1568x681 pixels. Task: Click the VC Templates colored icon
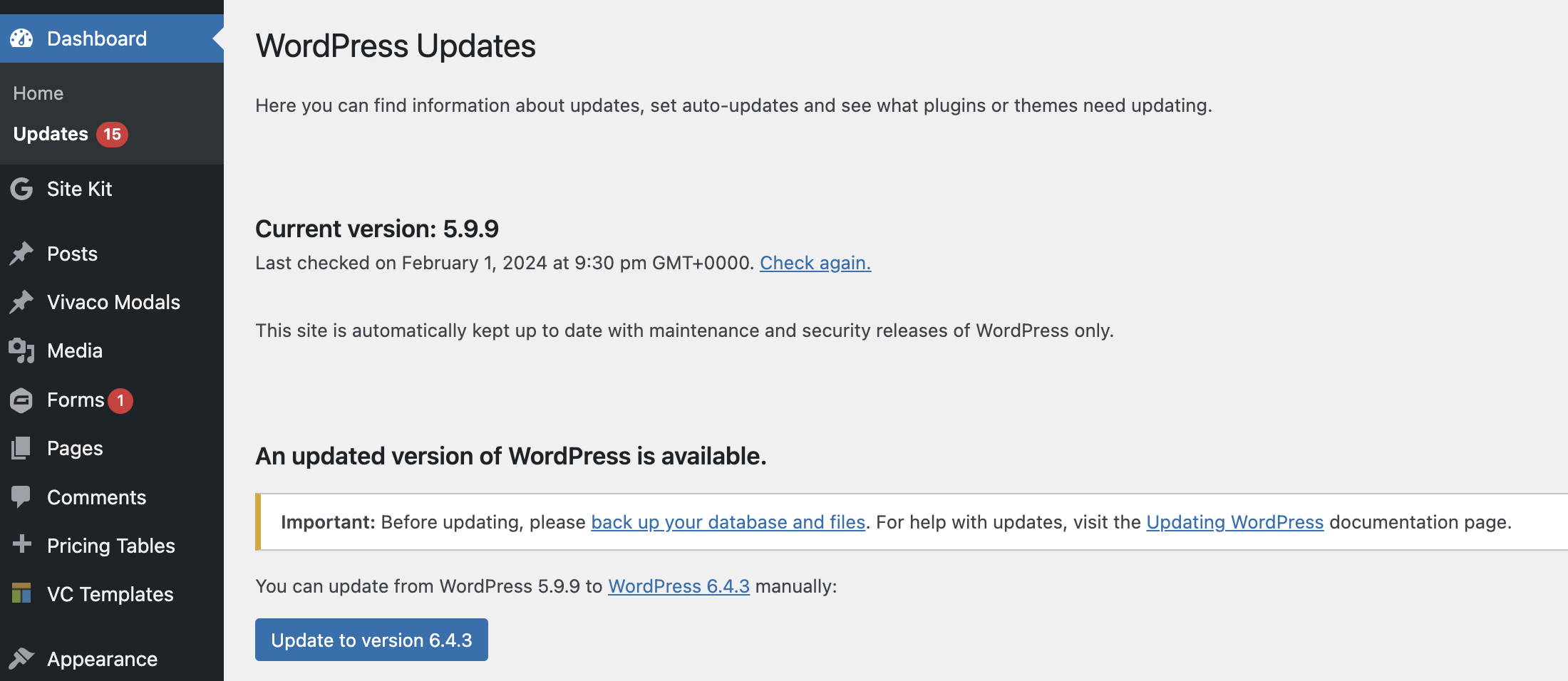[x=21, y=593]
